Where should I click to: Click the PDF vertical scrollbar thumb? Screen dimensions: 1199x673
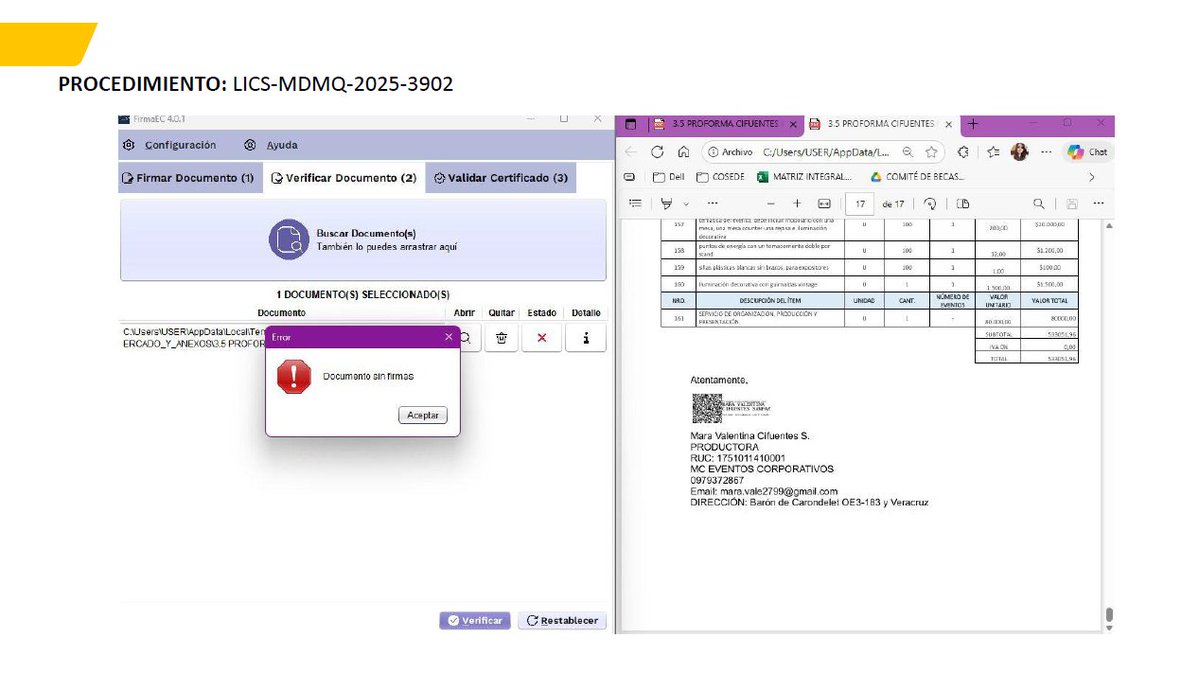point(1109,615)
